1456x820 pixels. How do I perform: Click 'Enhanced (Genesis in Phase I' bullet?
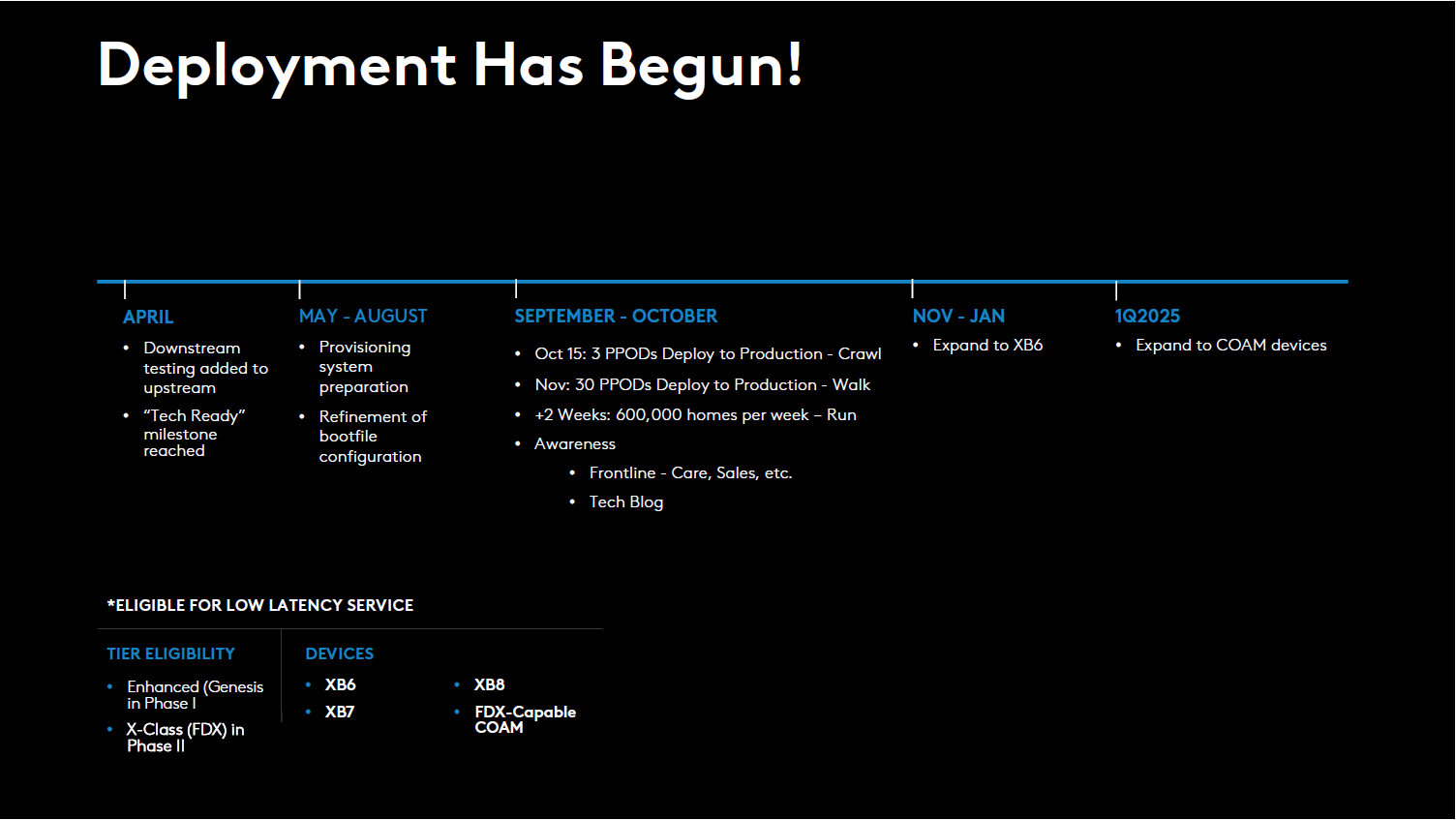click(x=195, y=695)
